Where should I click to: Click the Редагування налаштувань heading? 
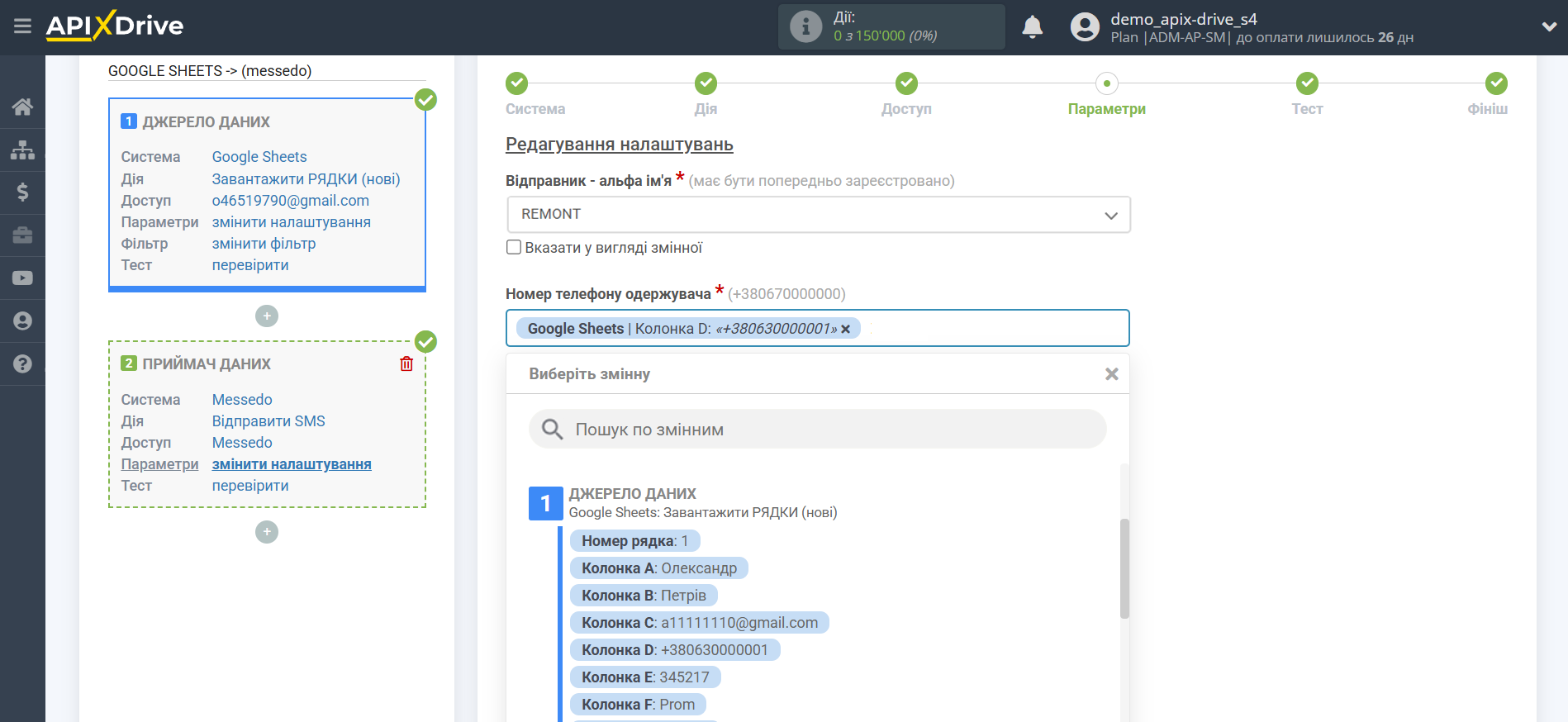(620, 145)
